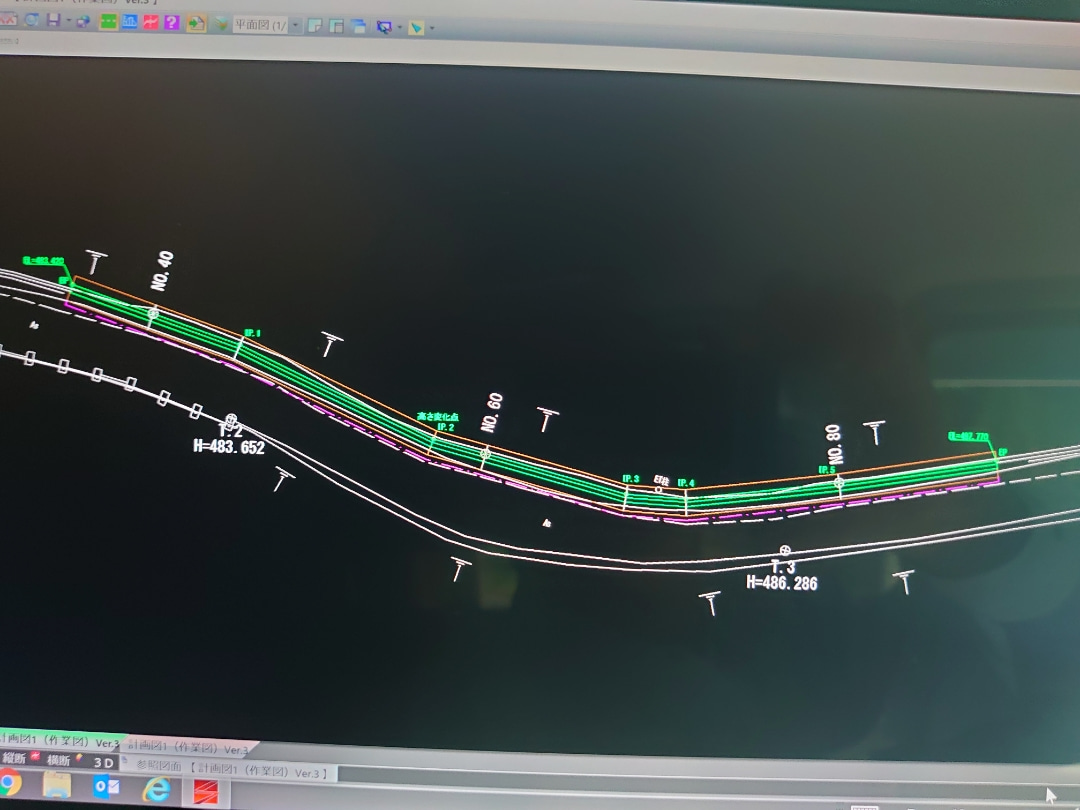Open File Explorer from the taskbar
The height and width of the screenshot is (810, 1080).
[x=57, y=786]
